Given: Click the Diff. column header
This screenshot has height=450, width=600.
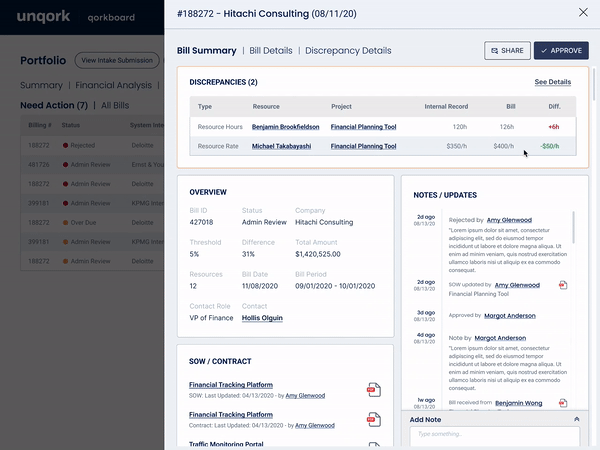Looking at the screenshot, I should coord(554,106).
